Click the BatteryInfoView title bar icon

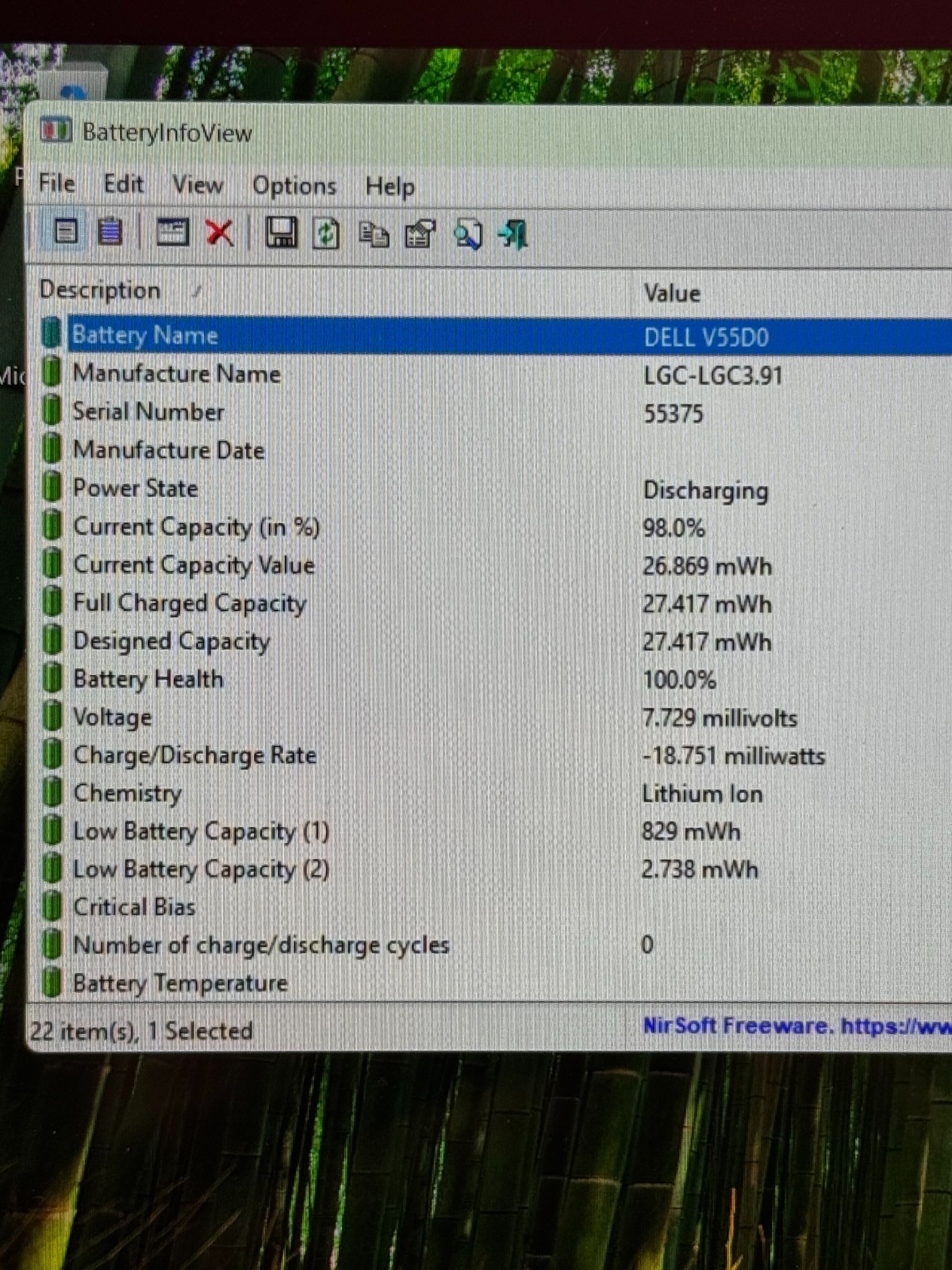[56, 129]
